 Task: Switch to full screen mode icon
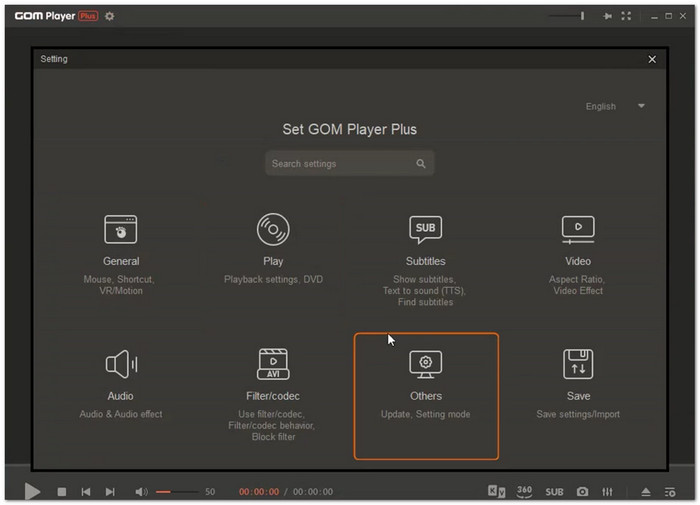point(626,16)
